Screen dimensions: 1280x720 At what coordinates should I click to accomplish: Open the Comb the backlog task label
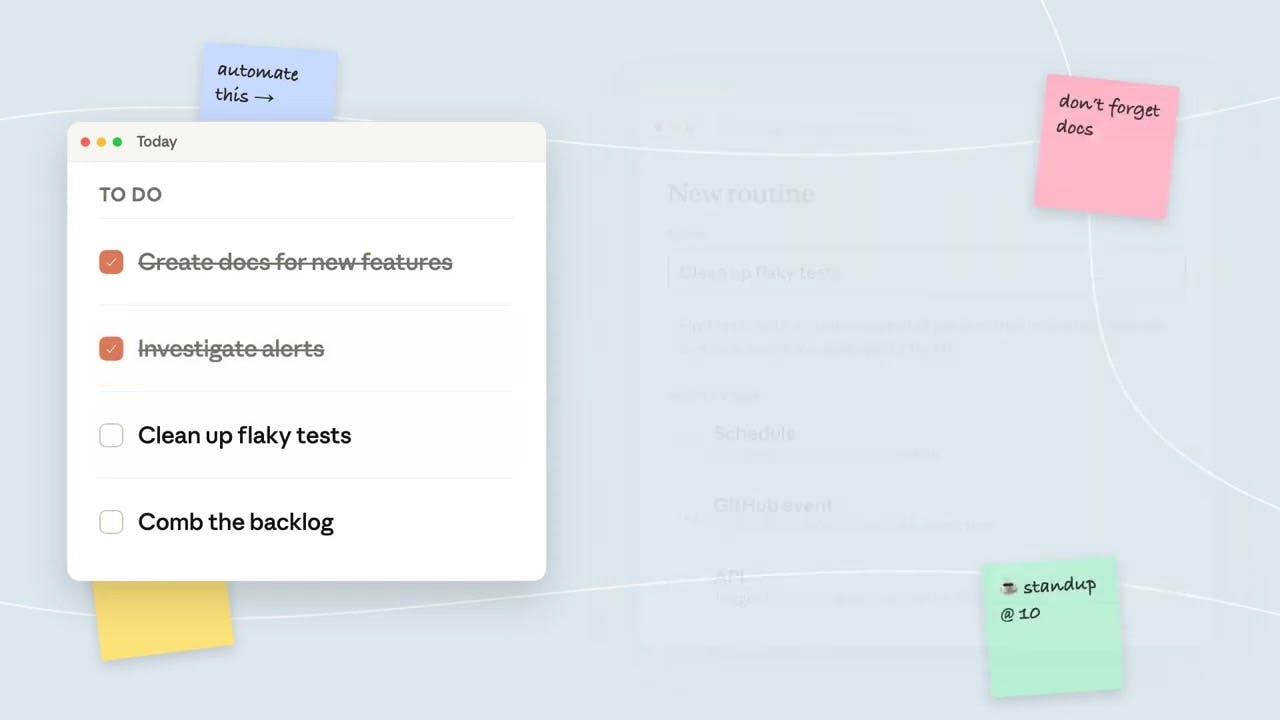pyautogui.click(x=236, y=522)
